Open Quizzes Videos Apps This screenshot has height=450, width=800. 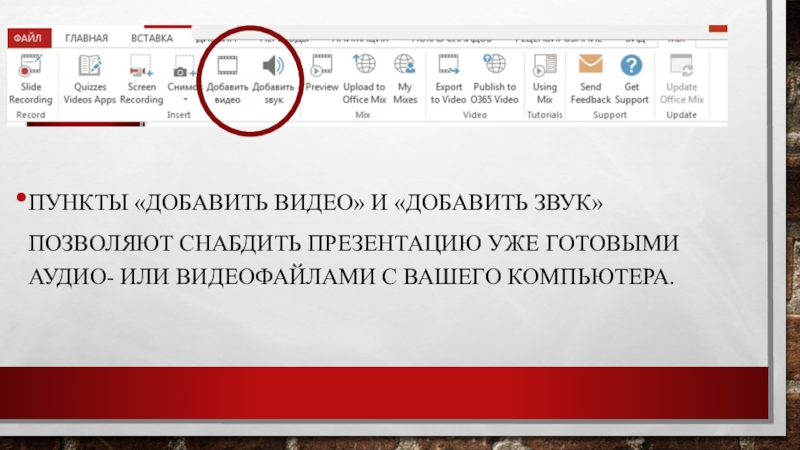point(91,78)
